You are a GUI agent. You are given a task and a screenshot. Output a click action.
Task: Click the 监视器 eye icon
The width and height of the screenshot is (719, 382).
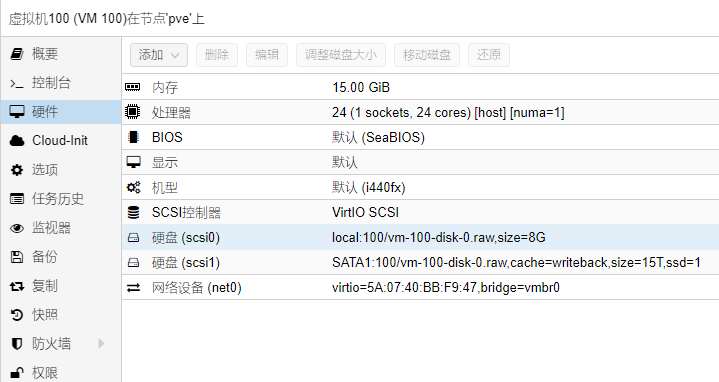coord(17,228)
